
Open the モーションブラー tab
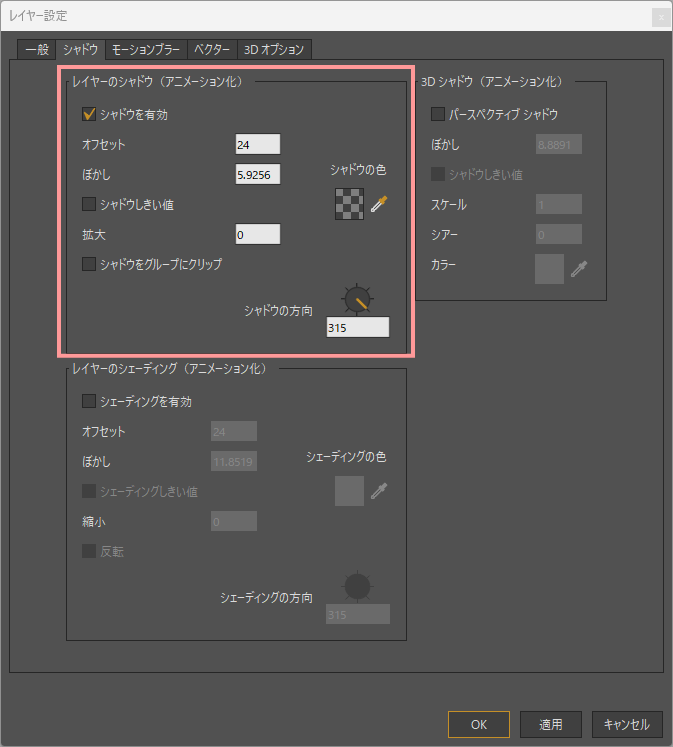click(146, 49)
